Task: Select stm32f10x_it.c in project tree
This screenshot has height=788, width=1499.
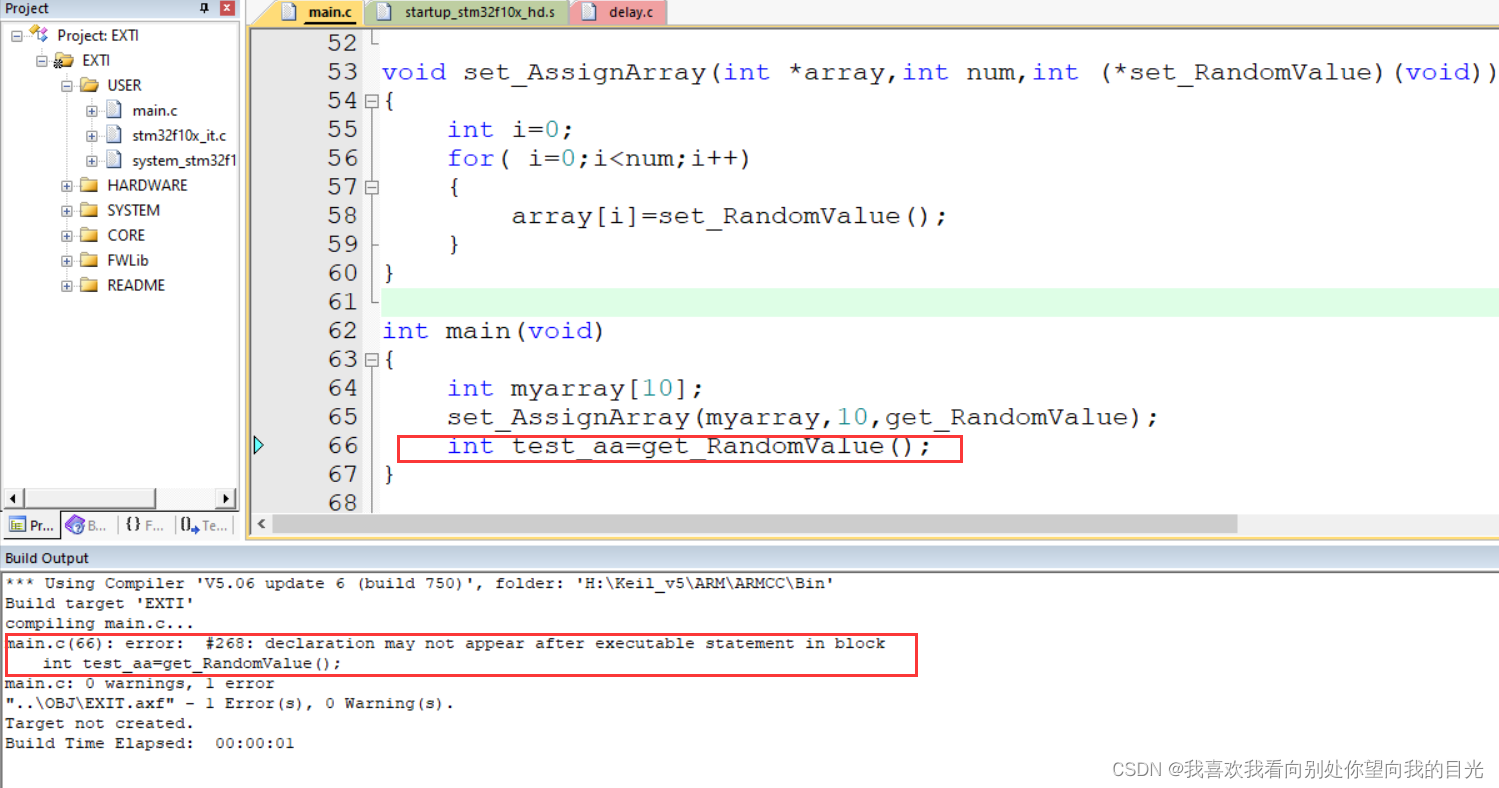Action: click(179, 135)
